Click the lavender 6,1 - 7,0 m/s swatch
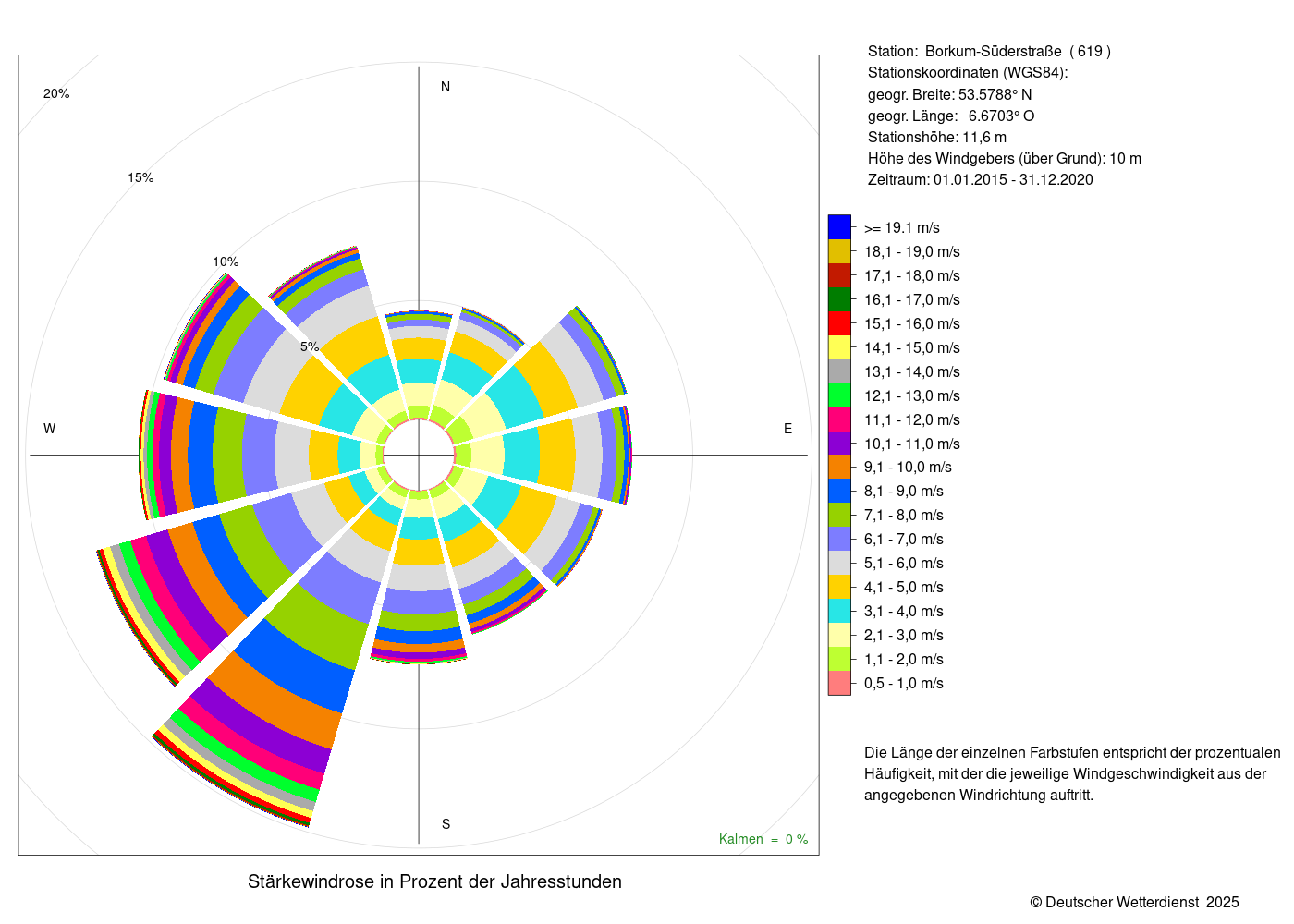 coord(839,539)
